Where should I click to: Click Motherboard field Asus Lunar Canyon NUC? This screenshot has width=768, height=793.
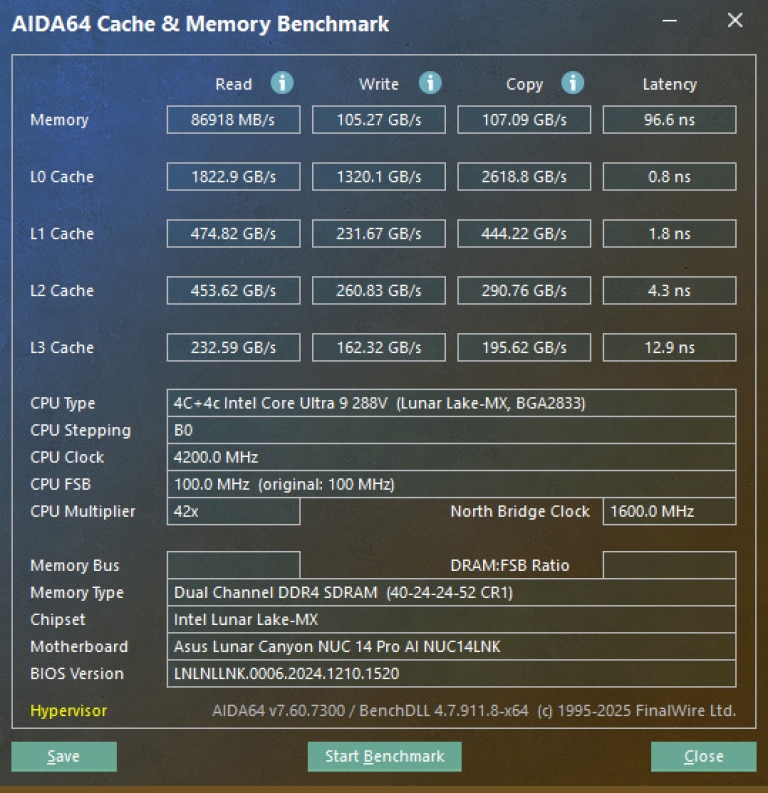pos(451,646)
